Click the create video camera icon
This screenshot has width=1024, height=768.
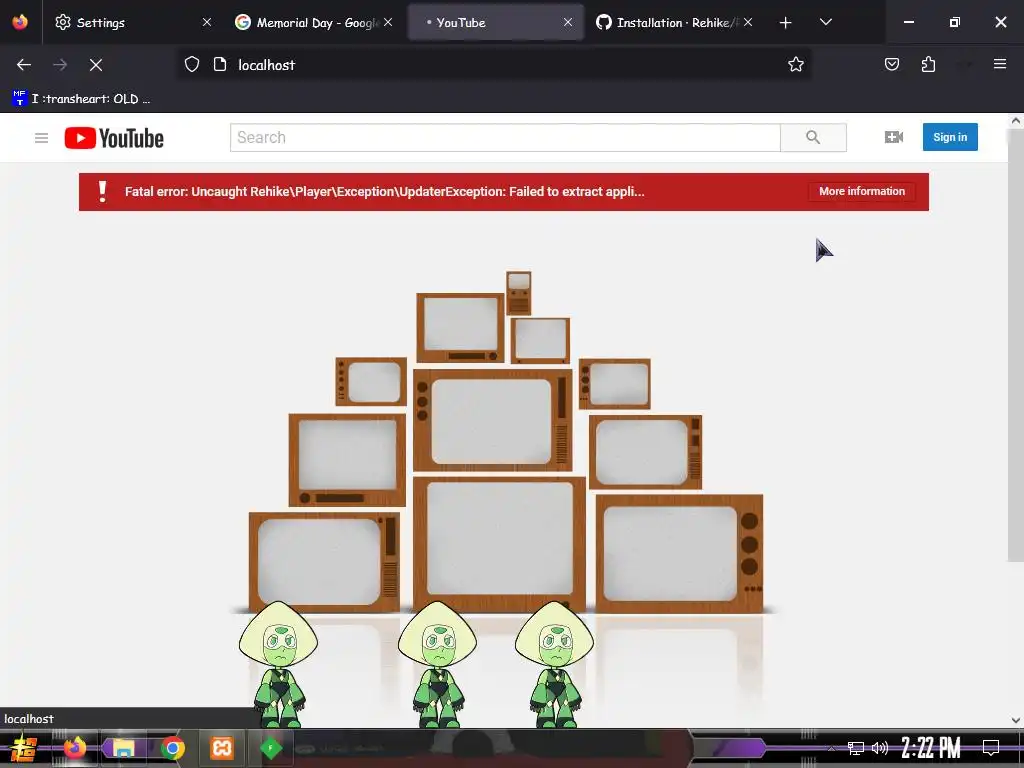click(893, 136)
